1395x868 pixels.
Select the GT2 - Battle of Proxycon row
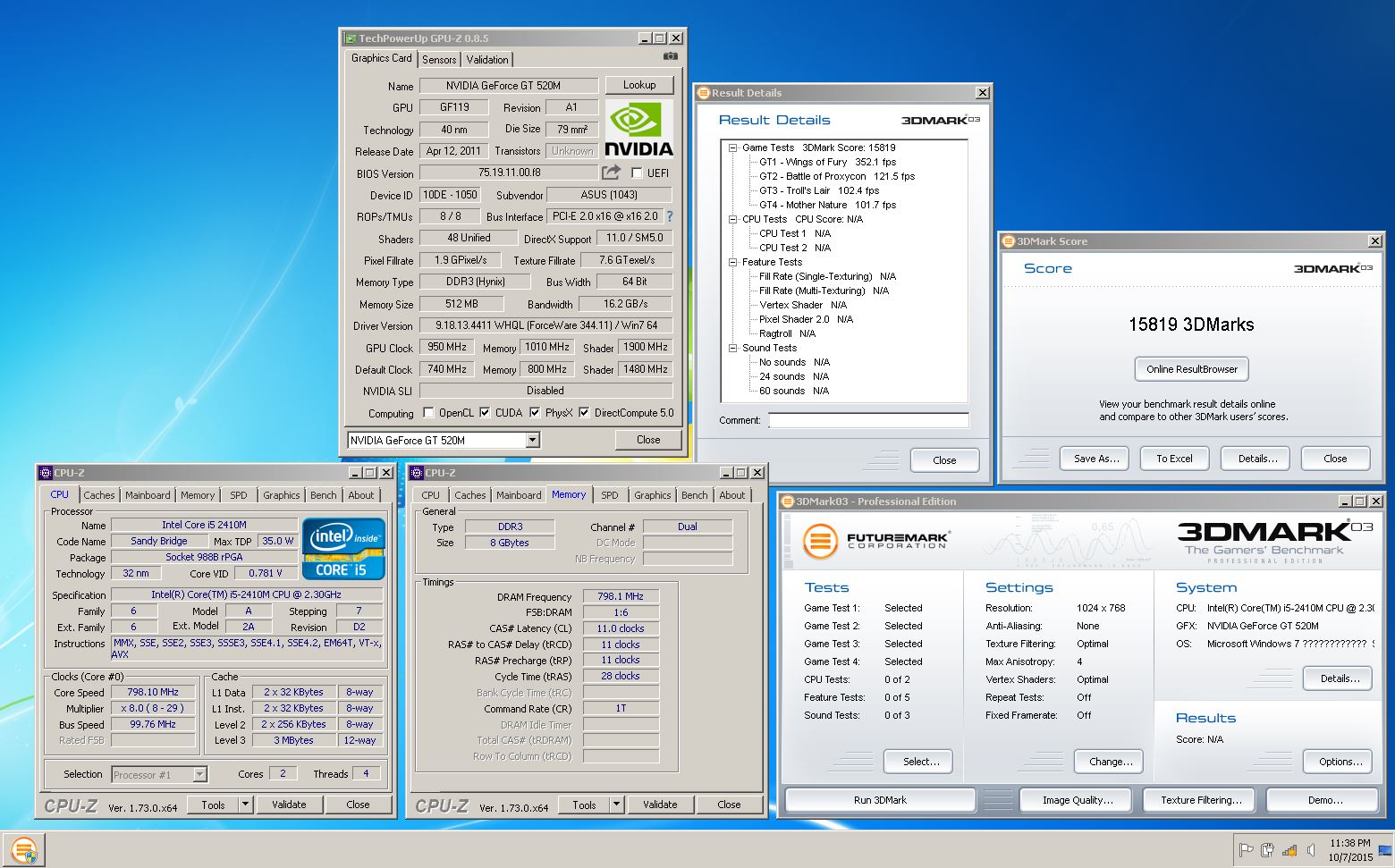click(x=837, y=176)
